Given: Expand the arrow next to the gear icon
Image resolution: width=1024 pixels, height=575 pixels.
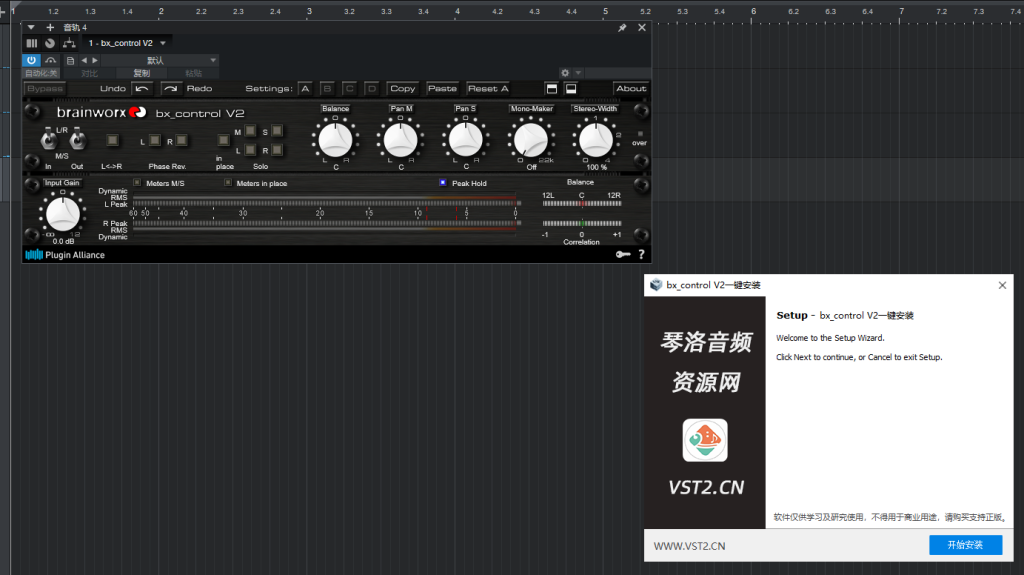Looking at the screenshot, I should tap(578, 73).
